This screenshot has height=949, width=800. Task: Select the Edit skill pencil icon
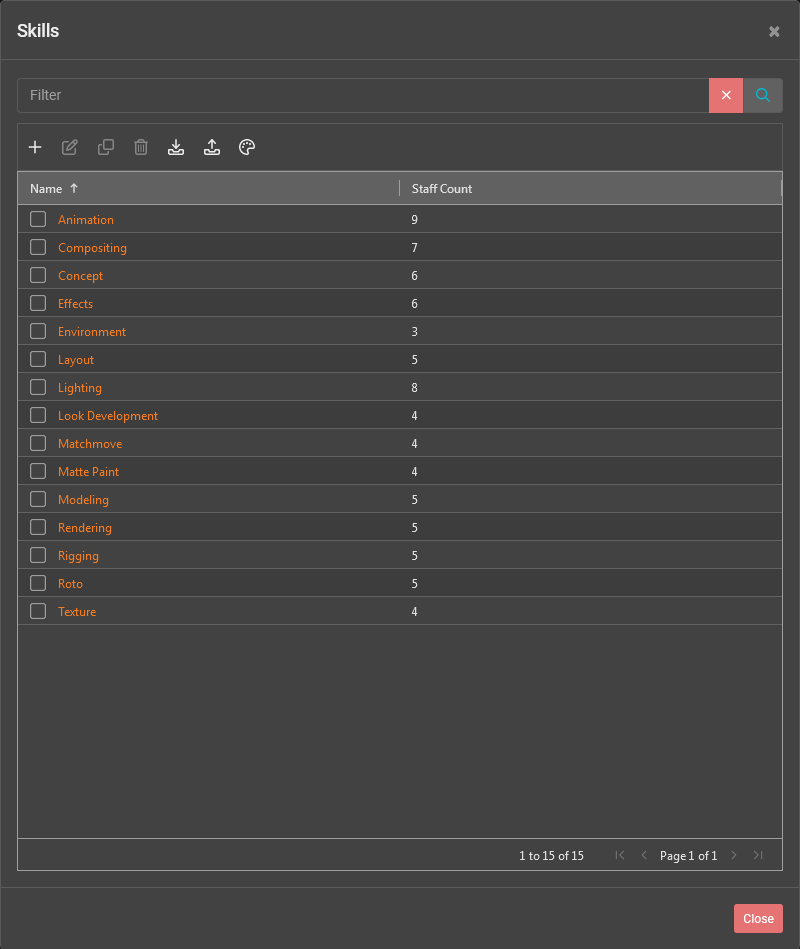pos(70,147)
